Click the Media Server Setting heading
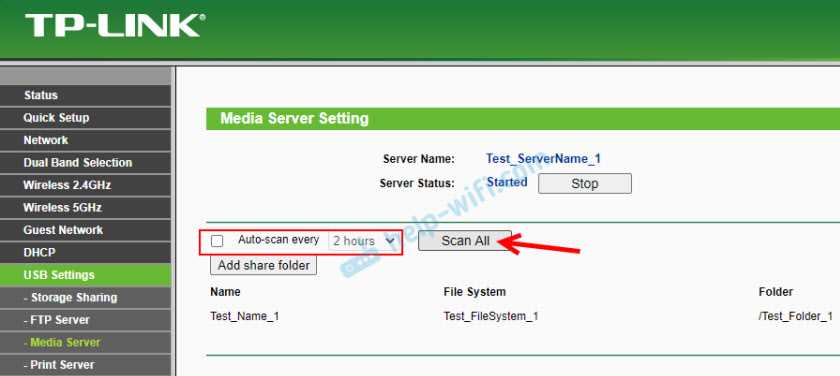This screenshot has height=376, width=840. click(295, 118)
